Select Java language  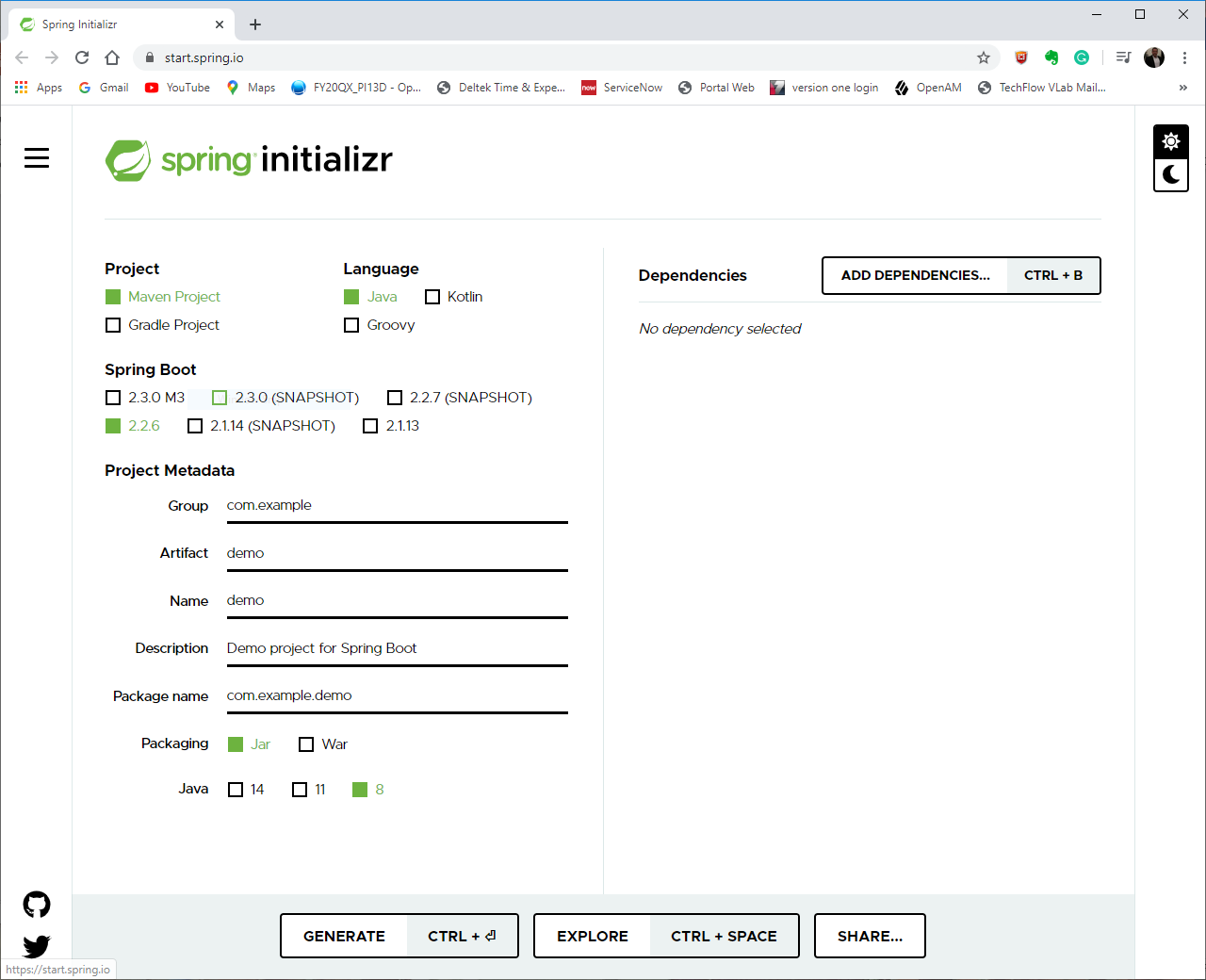coord(371,297)
